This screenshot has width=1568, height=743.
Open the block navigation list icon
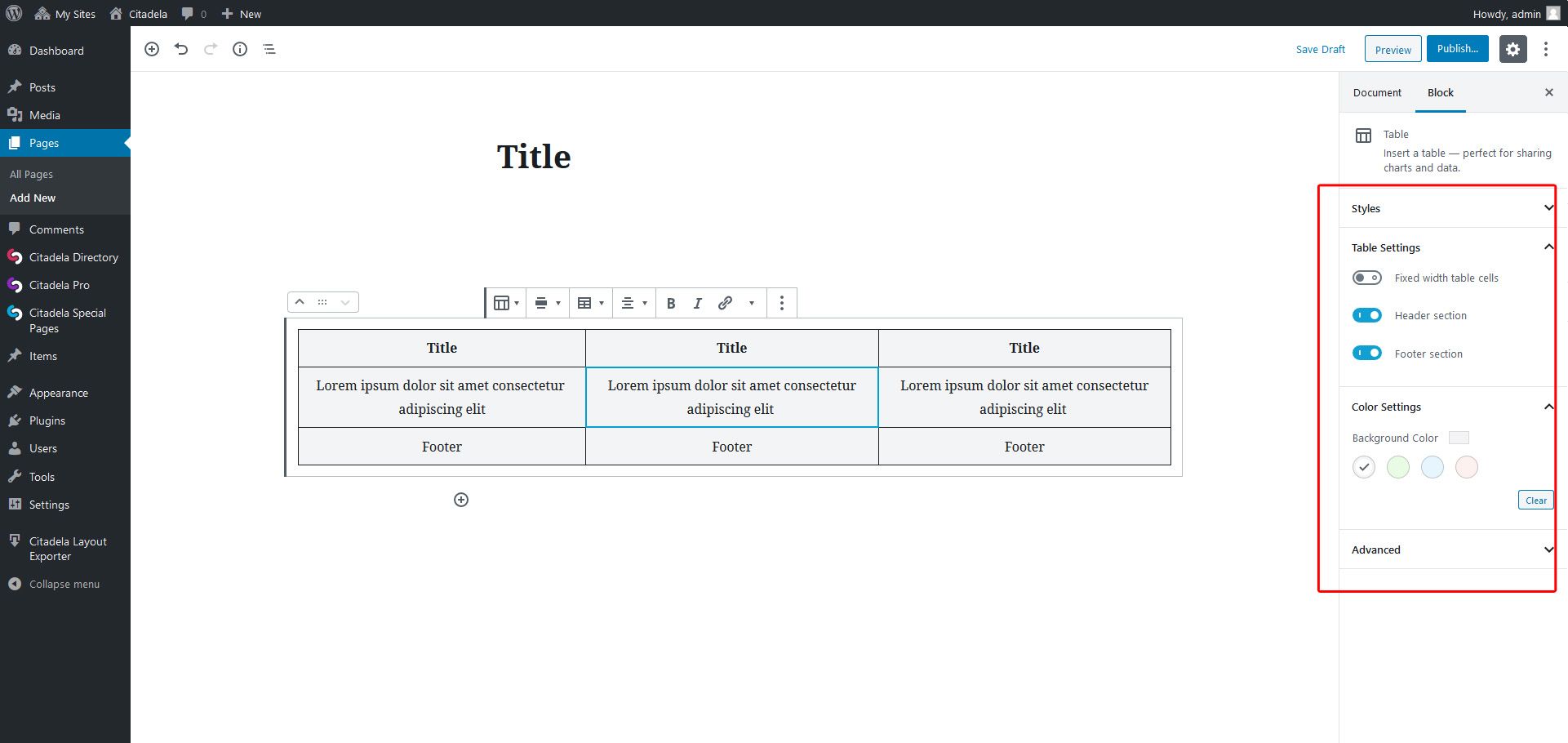[x=269, y=49]
